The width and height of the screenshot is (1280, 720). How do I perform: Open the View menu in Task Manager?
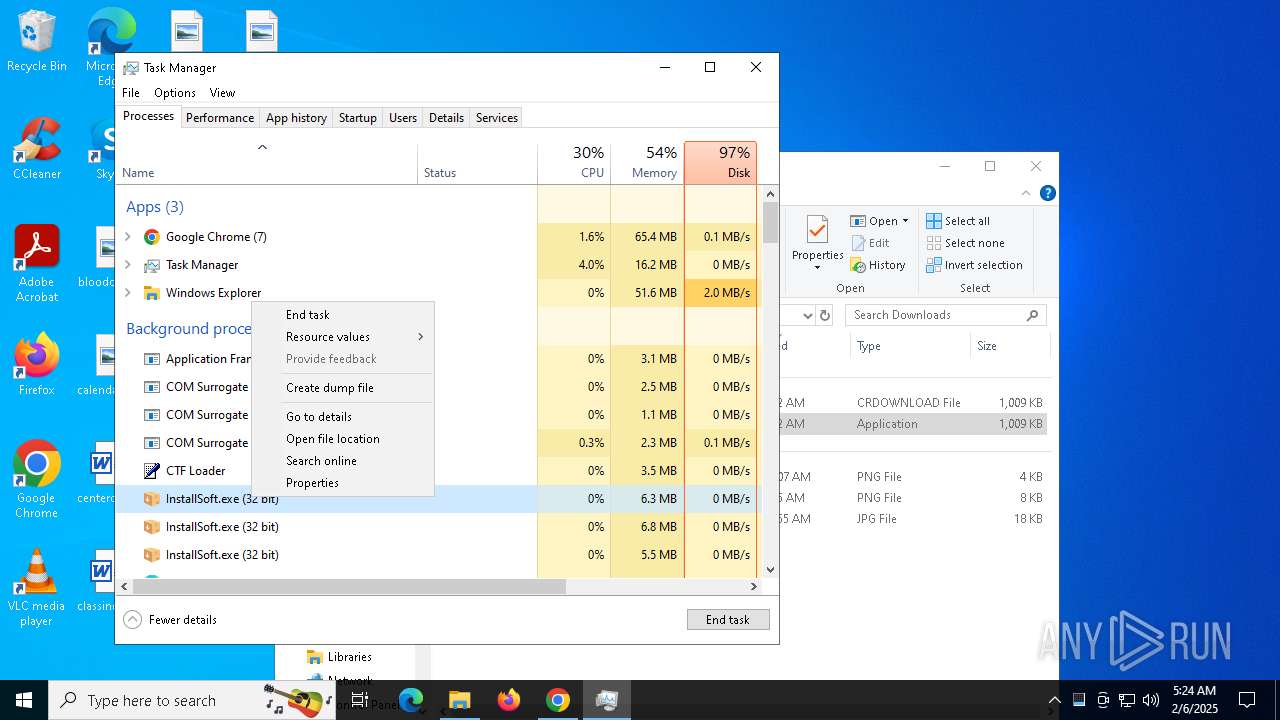222,93
